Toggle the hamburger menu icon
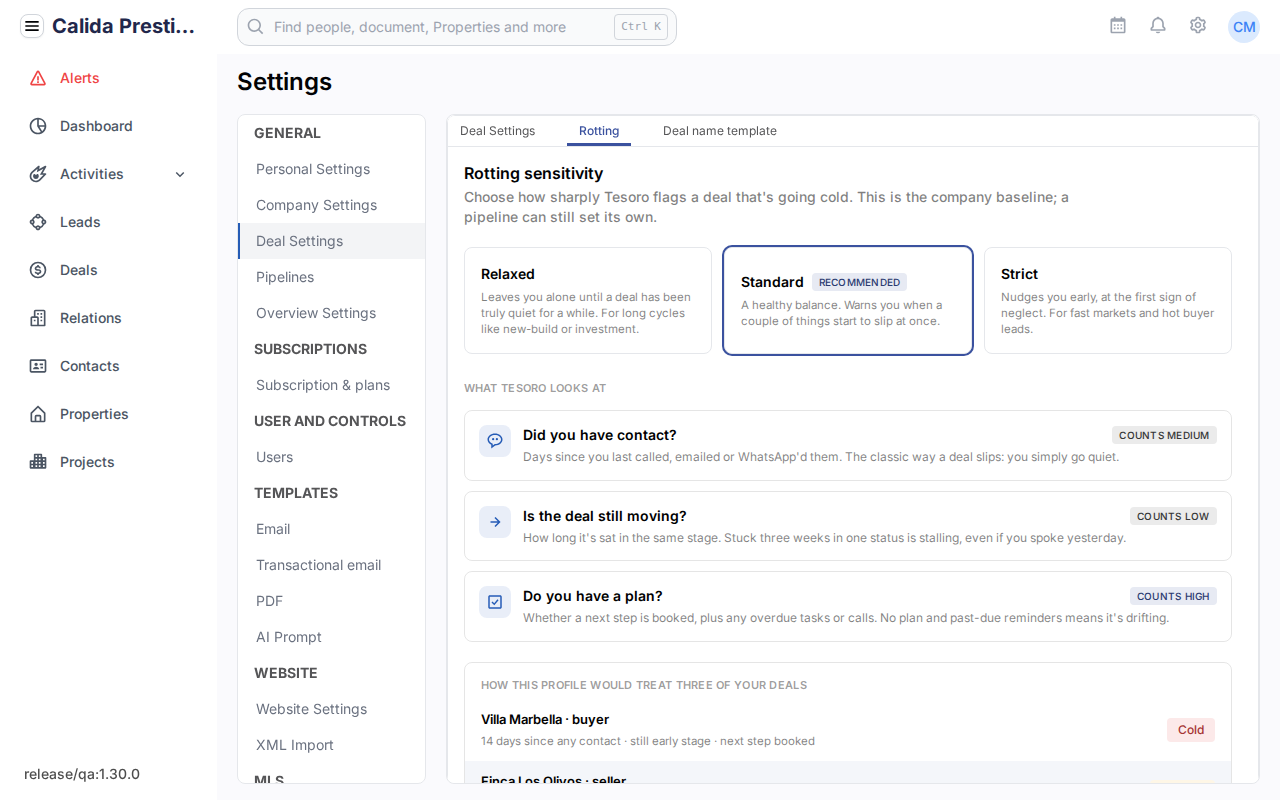 [32, 26]
